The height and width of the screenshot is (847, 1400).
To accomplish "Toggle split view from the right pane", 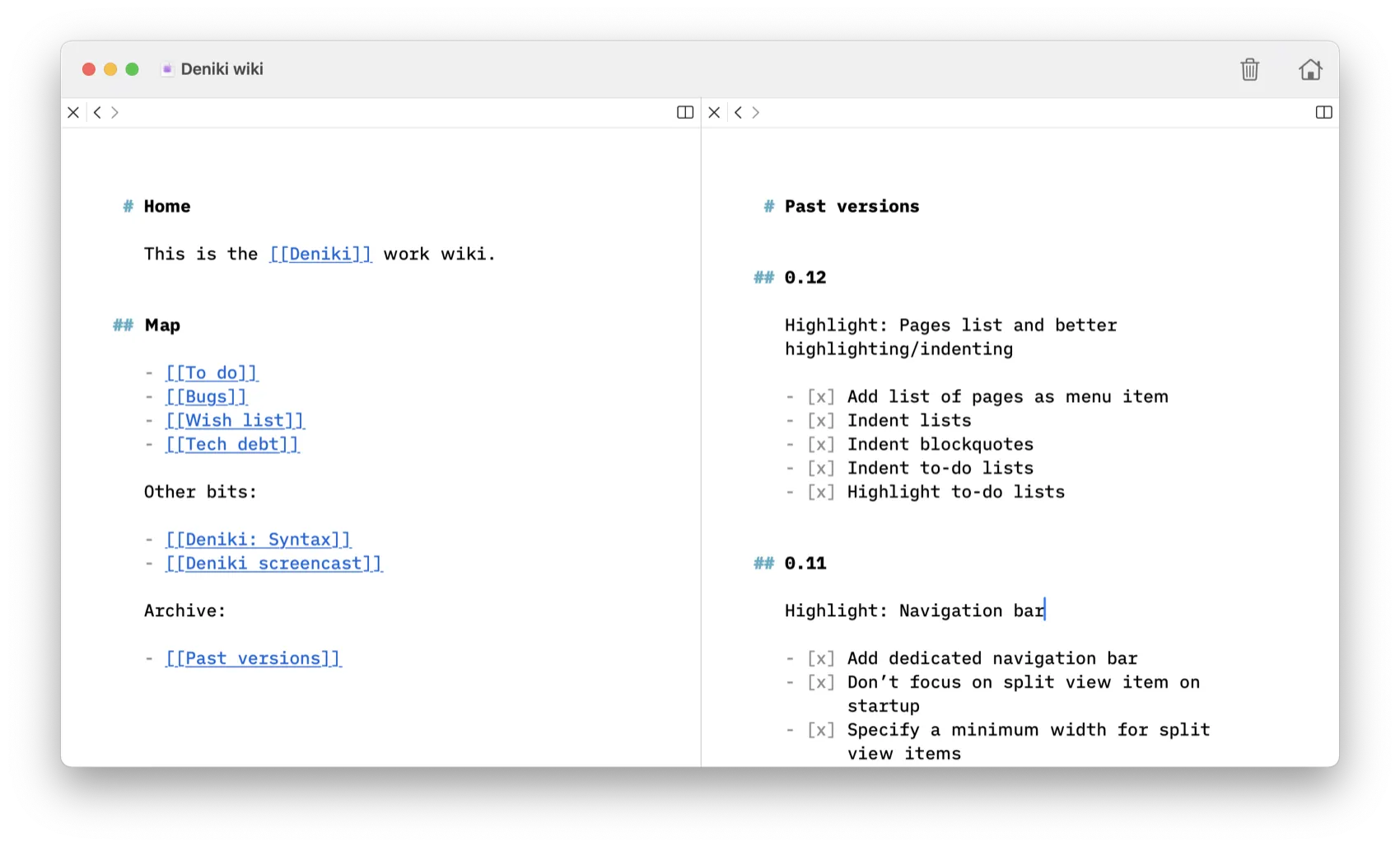I will coord(1324,112).
